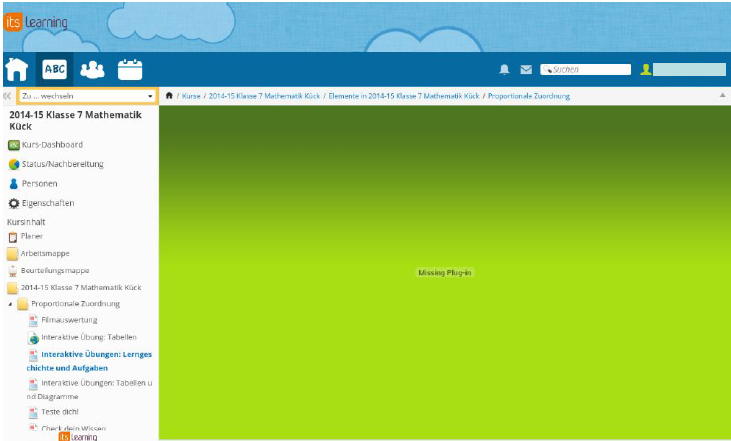
Task: Open the calendar icon in navbar
Action: (x=130, y=70)
